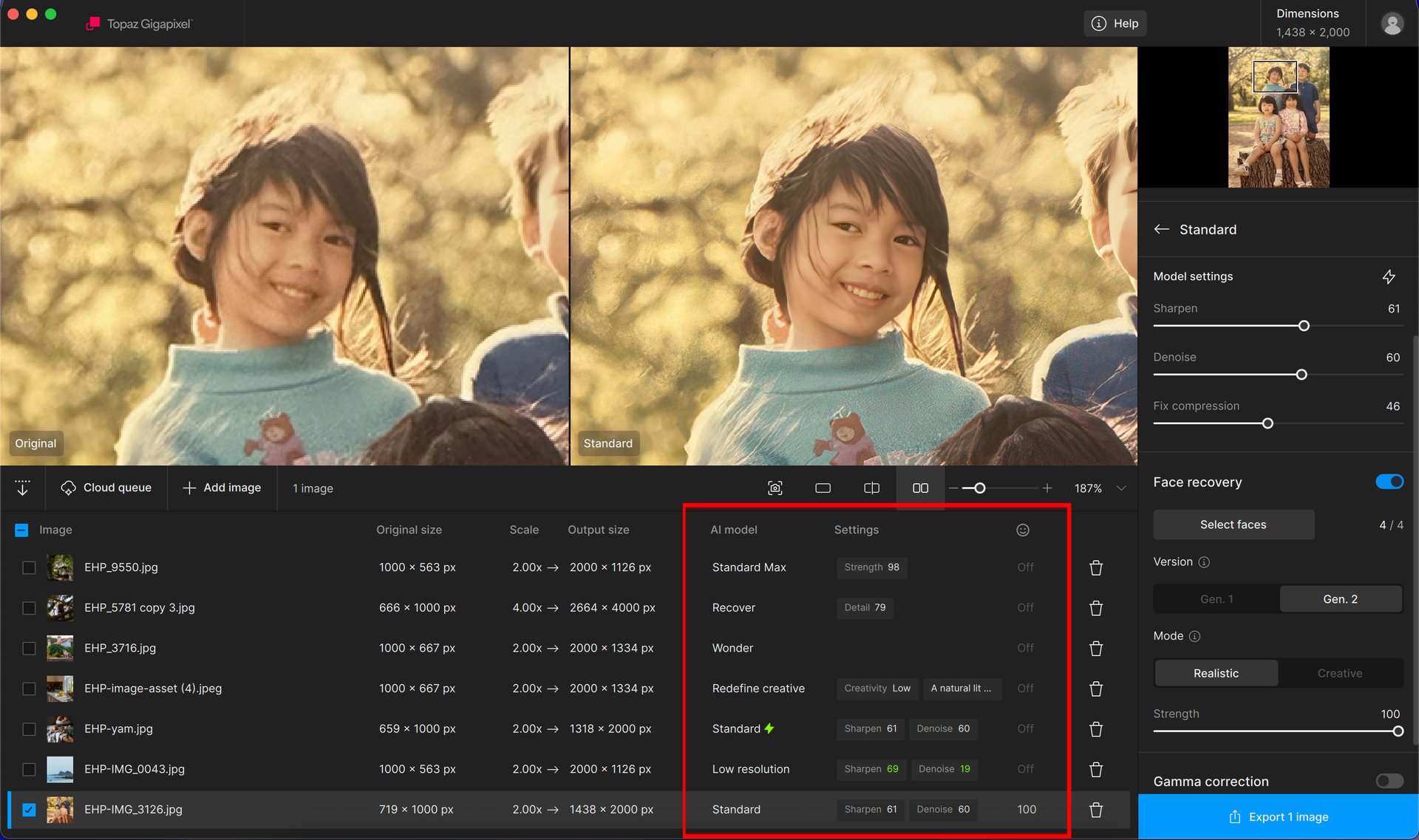This screenshot has height=840, width=1419.
Task: Click the Select faces button
Action: [1233, 525]
